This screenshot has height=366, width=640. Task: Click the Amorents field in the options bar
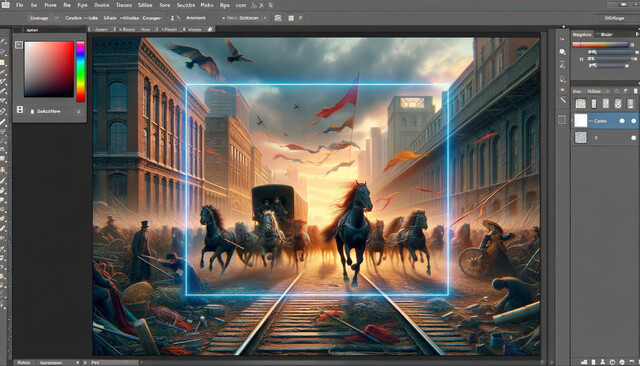196,18
